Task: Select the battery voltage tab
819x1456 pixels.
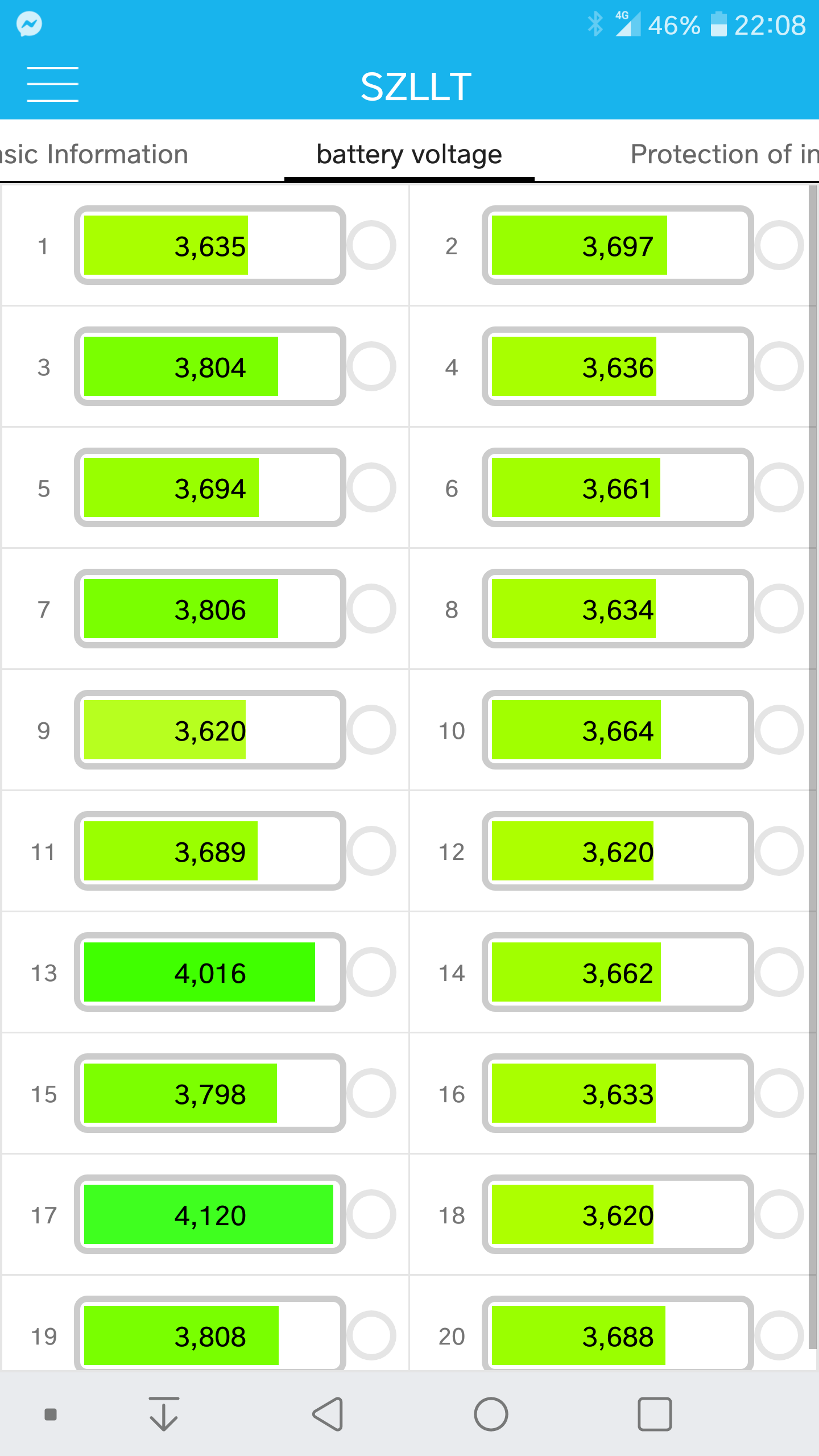Action: click(409, 154)
